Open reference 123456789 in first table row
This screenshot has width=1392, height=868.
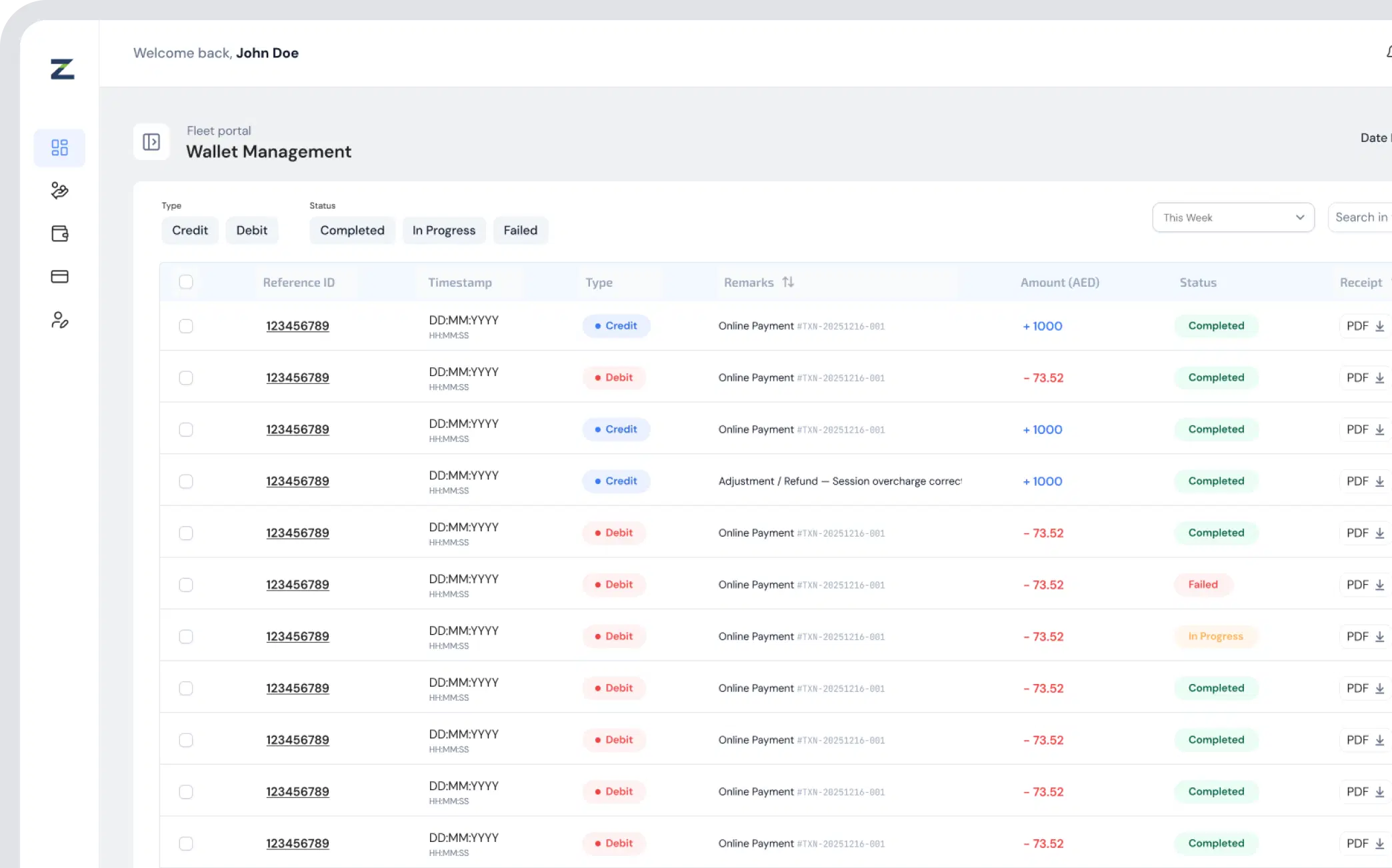(298, 326)
